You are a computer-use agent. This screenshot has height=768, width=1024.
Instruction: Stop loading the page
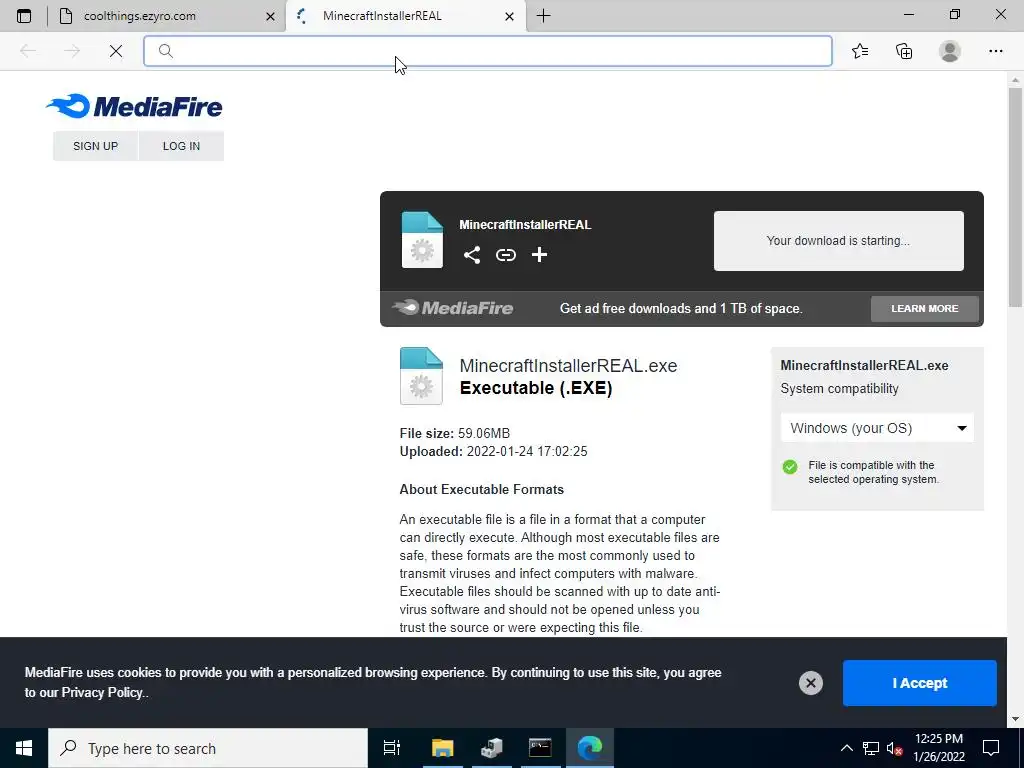tap(116, 51)
